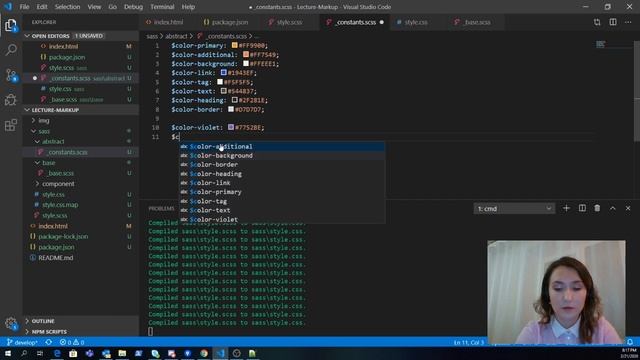Open README.md in the file tree
The image size is (640, 360).
tap(56, 258)
